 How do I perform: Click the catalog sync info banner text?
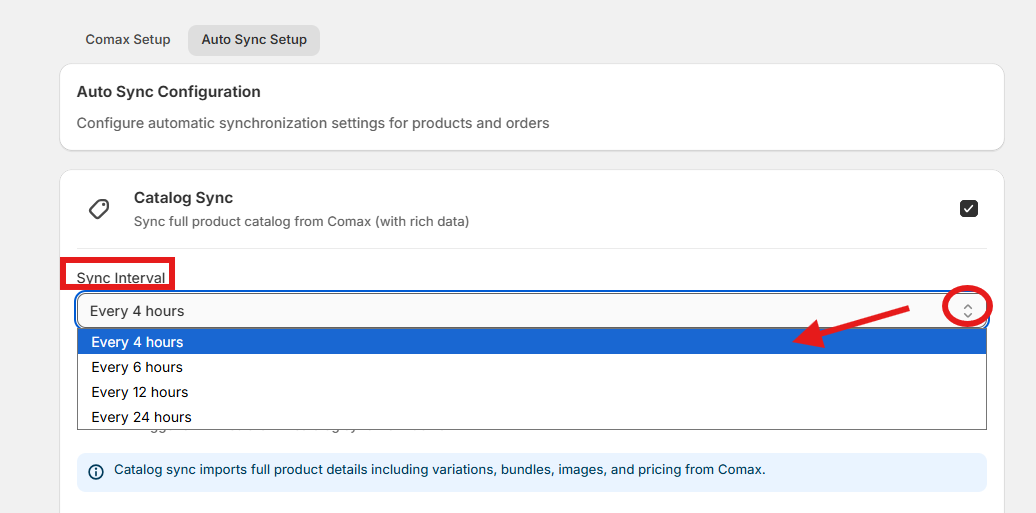[x=440, y=469]
